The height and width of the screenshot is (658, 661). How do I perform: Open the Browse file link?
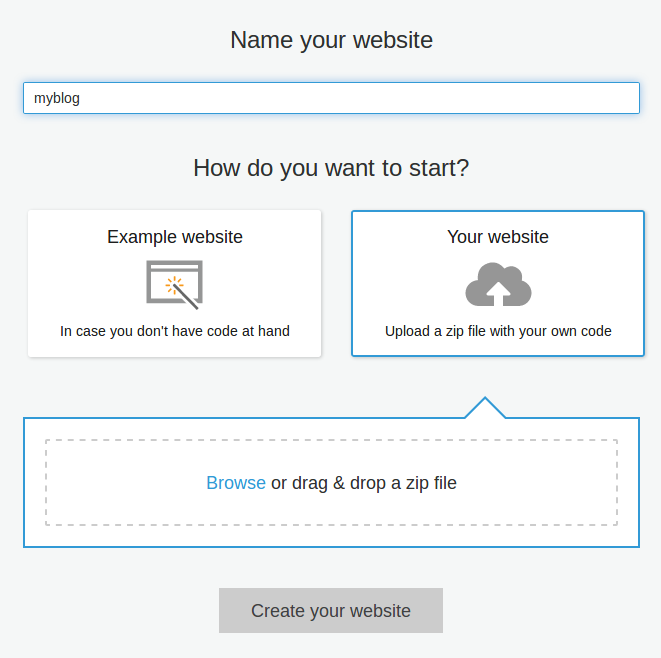(x=236, y=483)
